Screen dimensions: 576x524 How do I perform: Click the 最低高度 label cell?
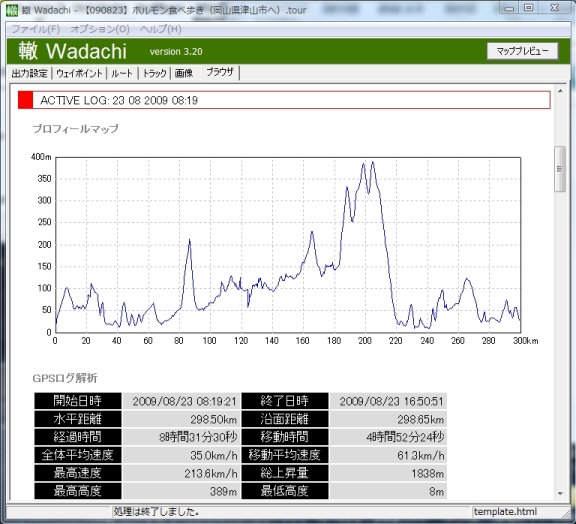(285, 491)
